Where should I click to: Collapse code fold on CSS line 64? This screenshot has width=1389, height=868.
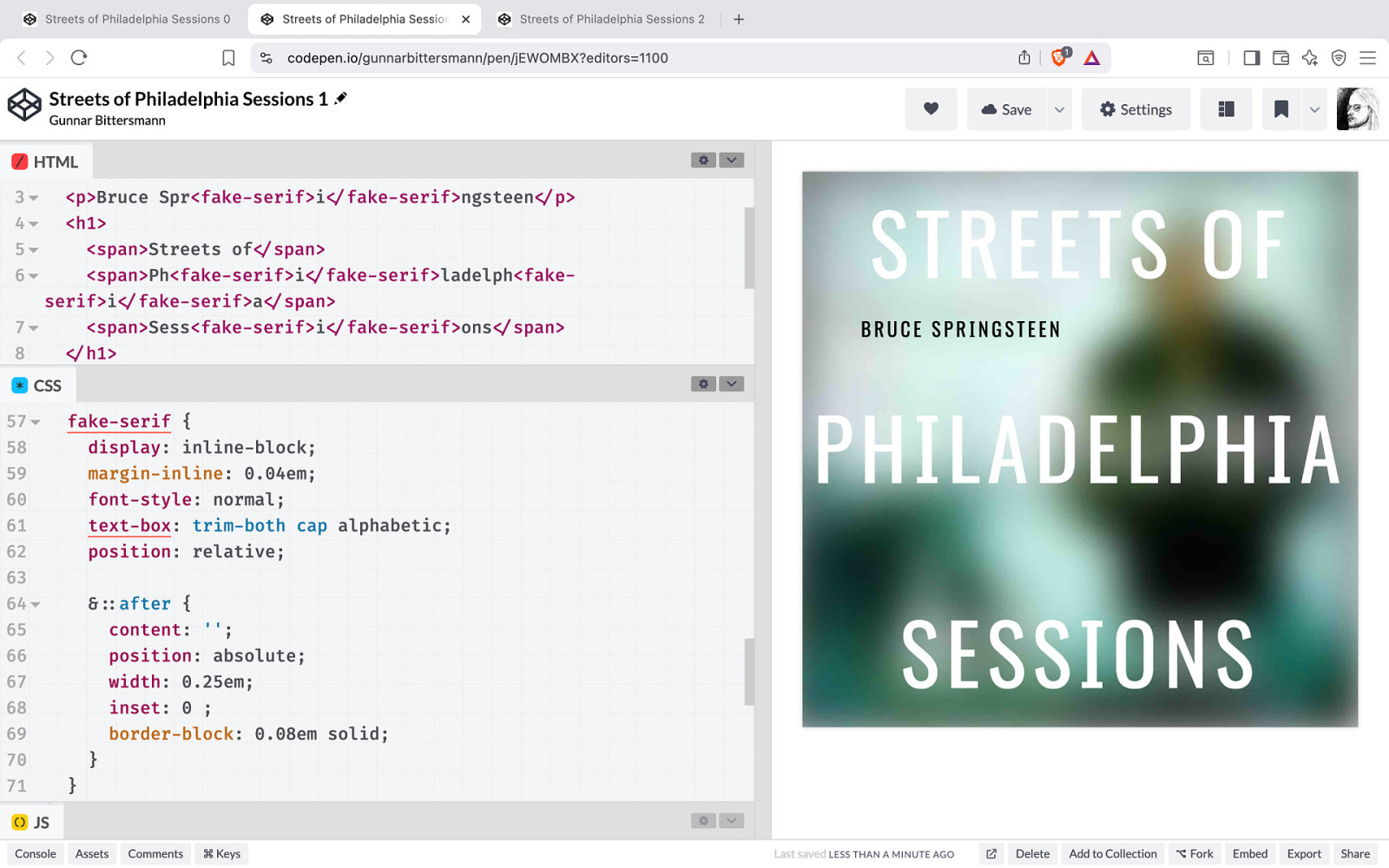(x=36, y=604)
